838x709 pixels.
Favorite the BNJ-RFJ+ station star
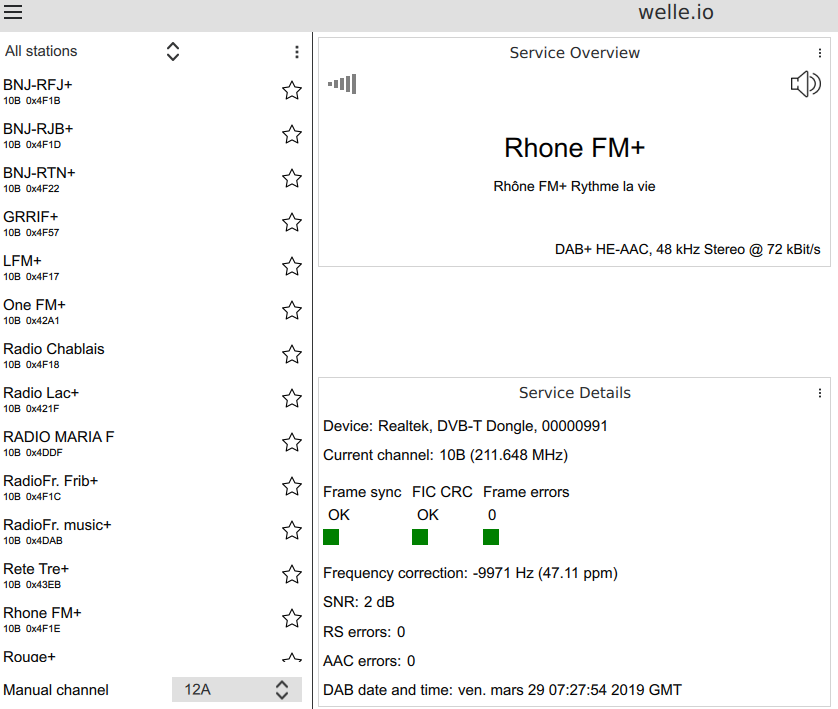[x=292, y=91]
